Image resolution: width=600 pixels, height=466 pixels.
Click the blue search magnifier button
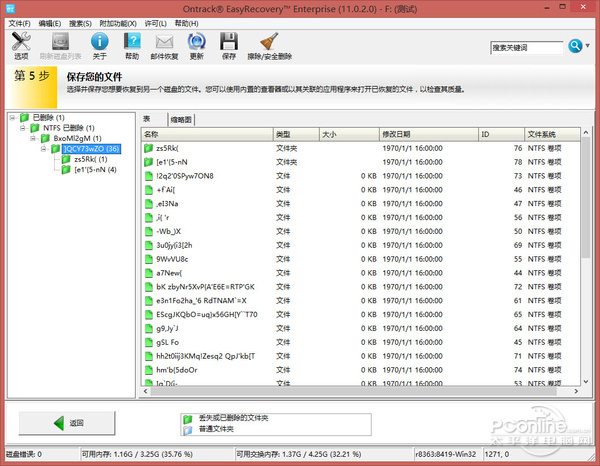575,46
